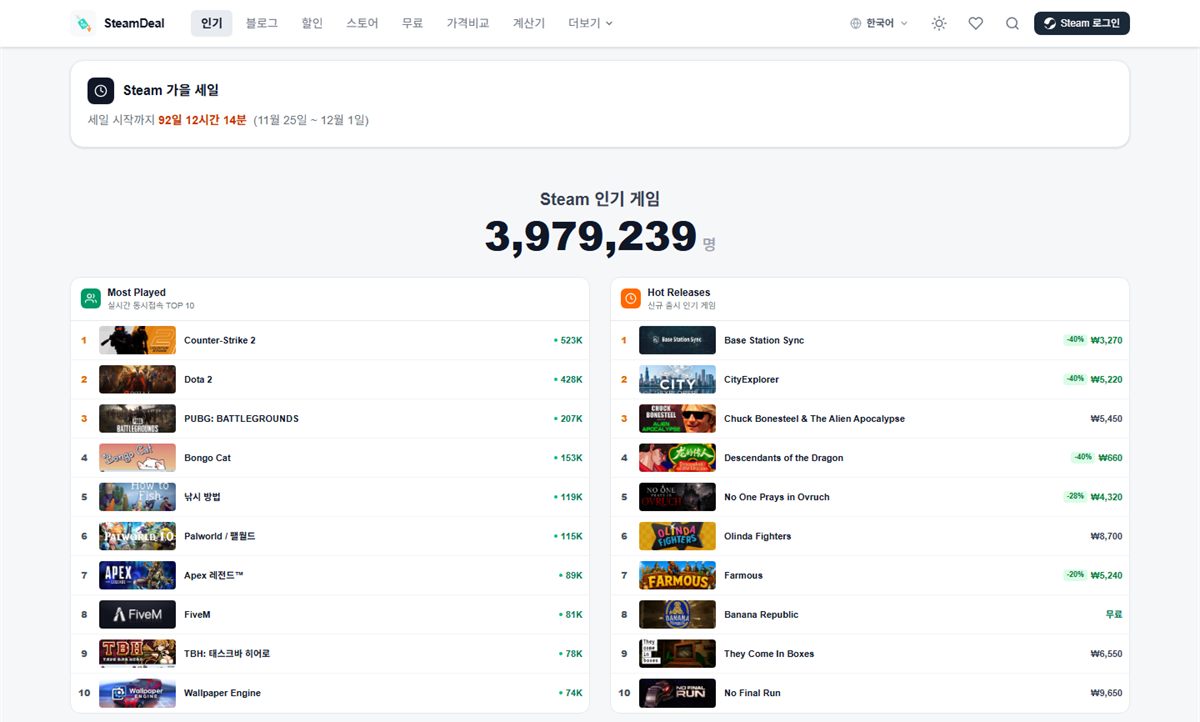
Task: Open Palworld / 팰월드 thumbnail
Action: [137, 536]
